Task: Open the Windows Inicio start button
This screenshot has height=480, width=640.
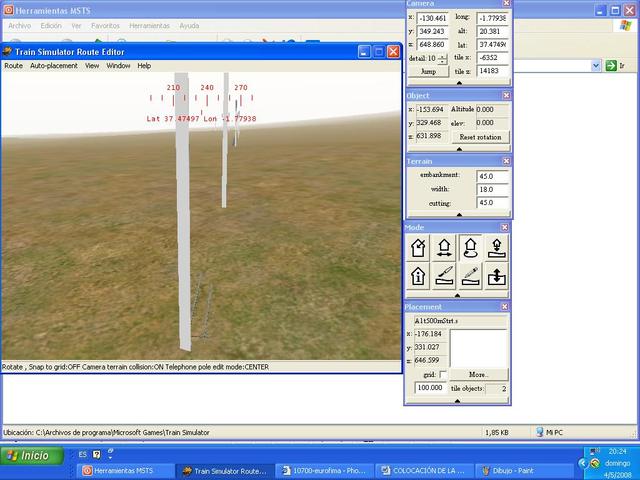Action: coord(28,455)
